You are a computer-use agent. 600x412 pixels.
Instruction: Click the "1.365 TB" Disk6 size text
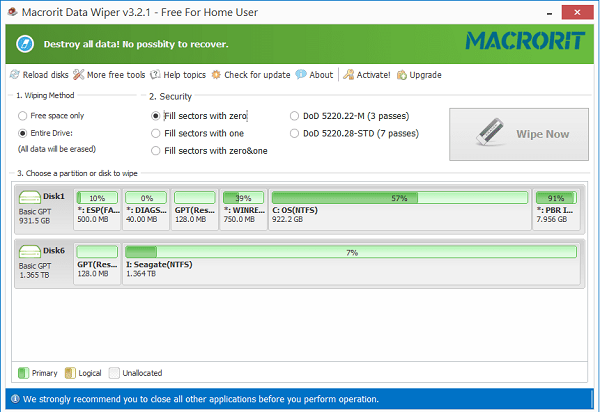(x=34, y=275)
